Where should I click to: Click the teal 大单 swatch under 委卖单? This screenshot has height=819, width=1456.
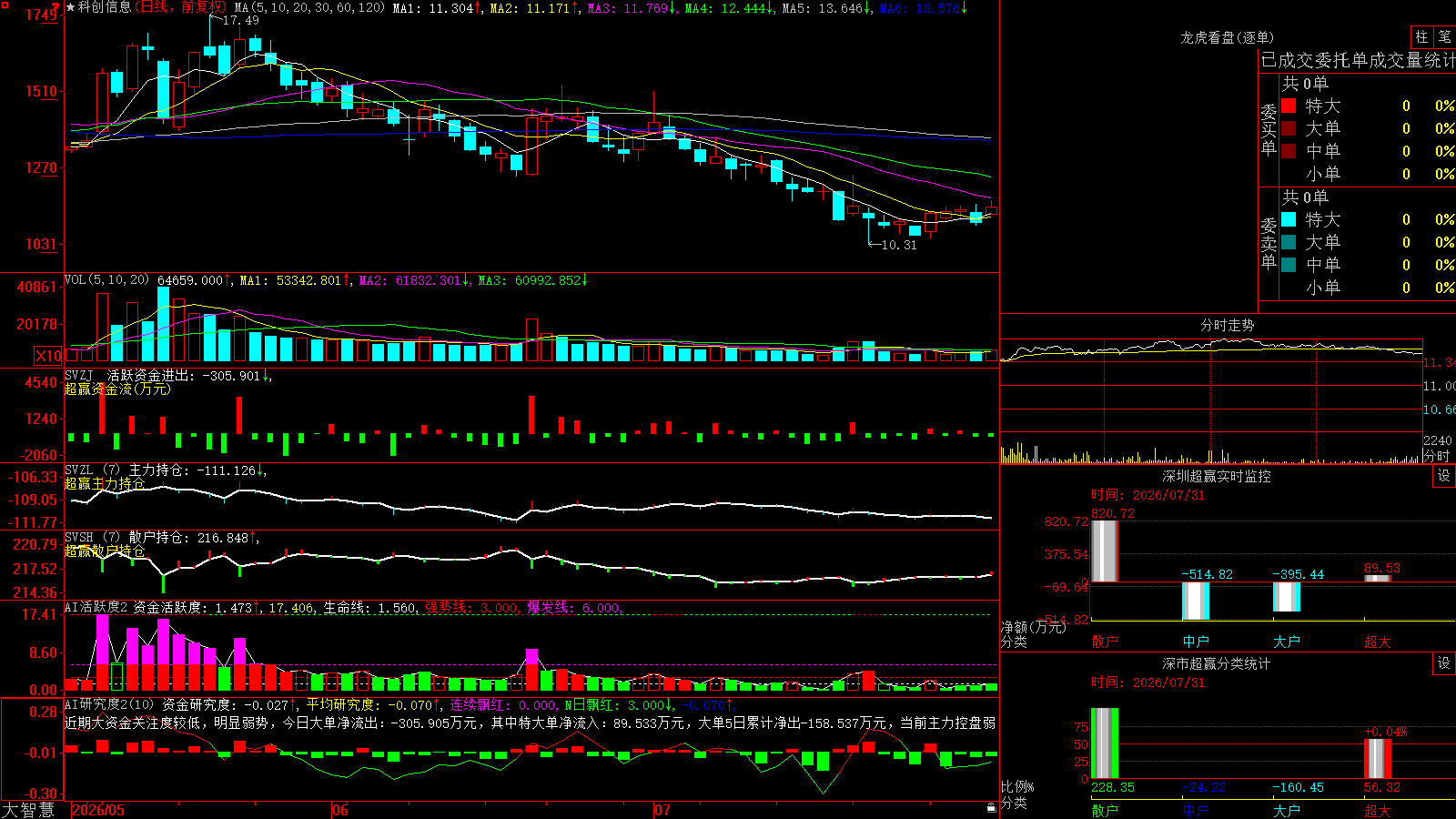1289,242
